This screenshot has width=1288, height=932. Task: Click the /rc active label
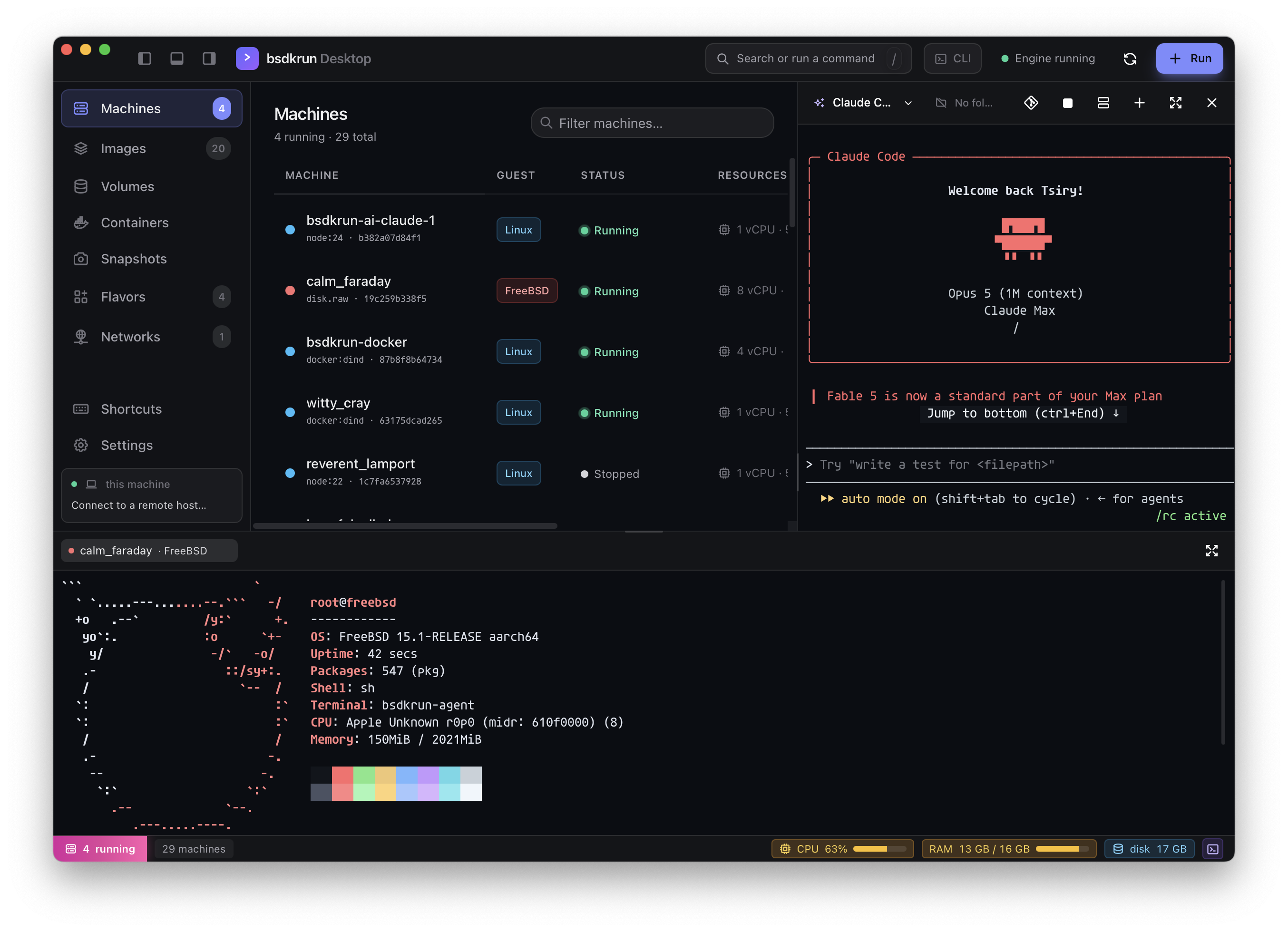[1190, 515]
